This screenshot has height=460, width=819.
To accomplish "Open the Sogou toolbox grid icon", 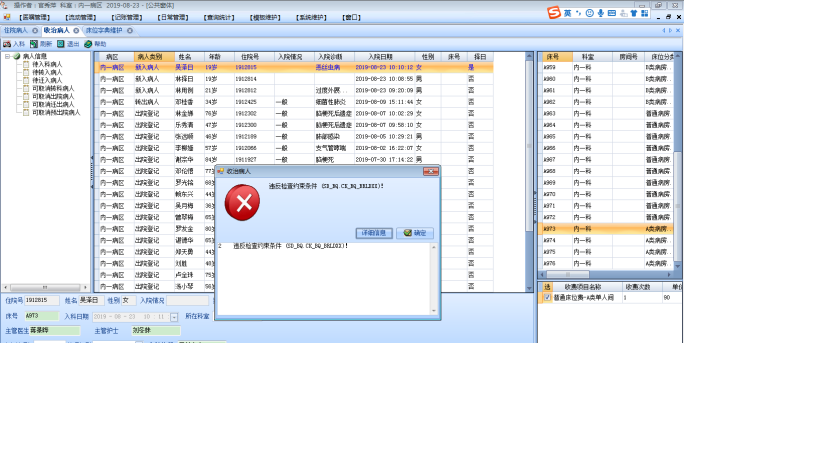I will pos(645,14).
